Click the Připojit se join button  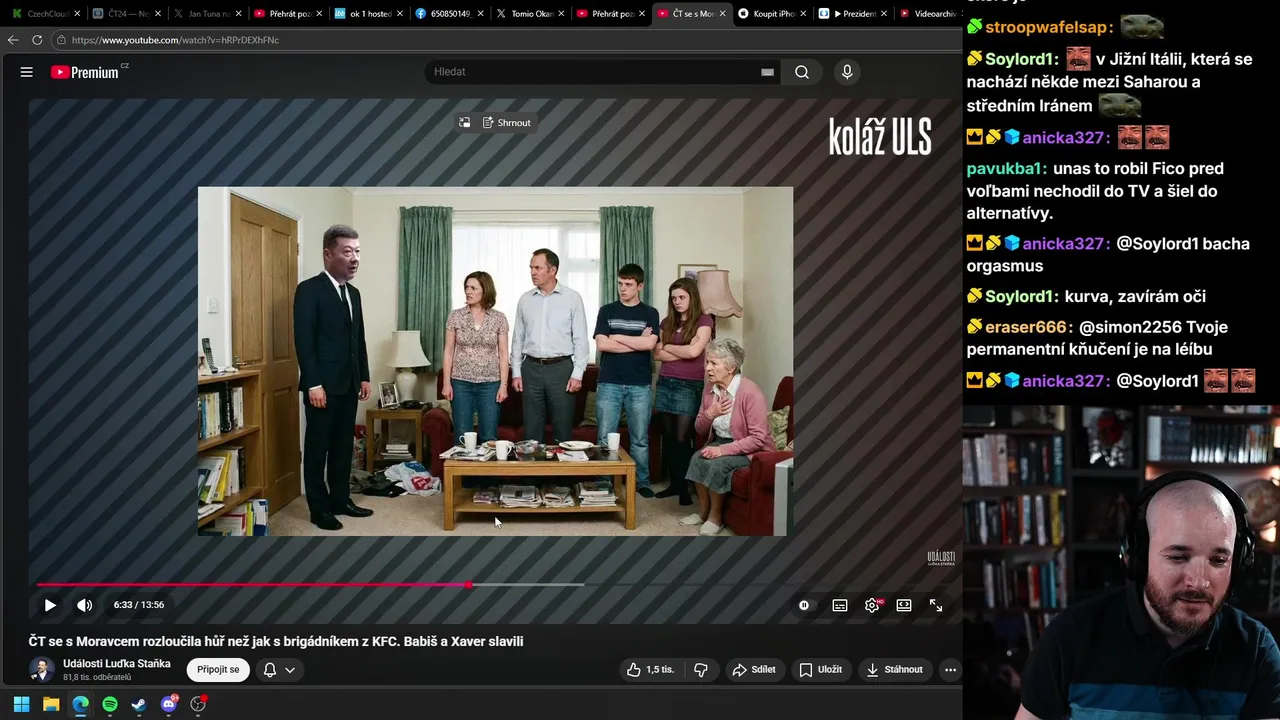[218, 670]
